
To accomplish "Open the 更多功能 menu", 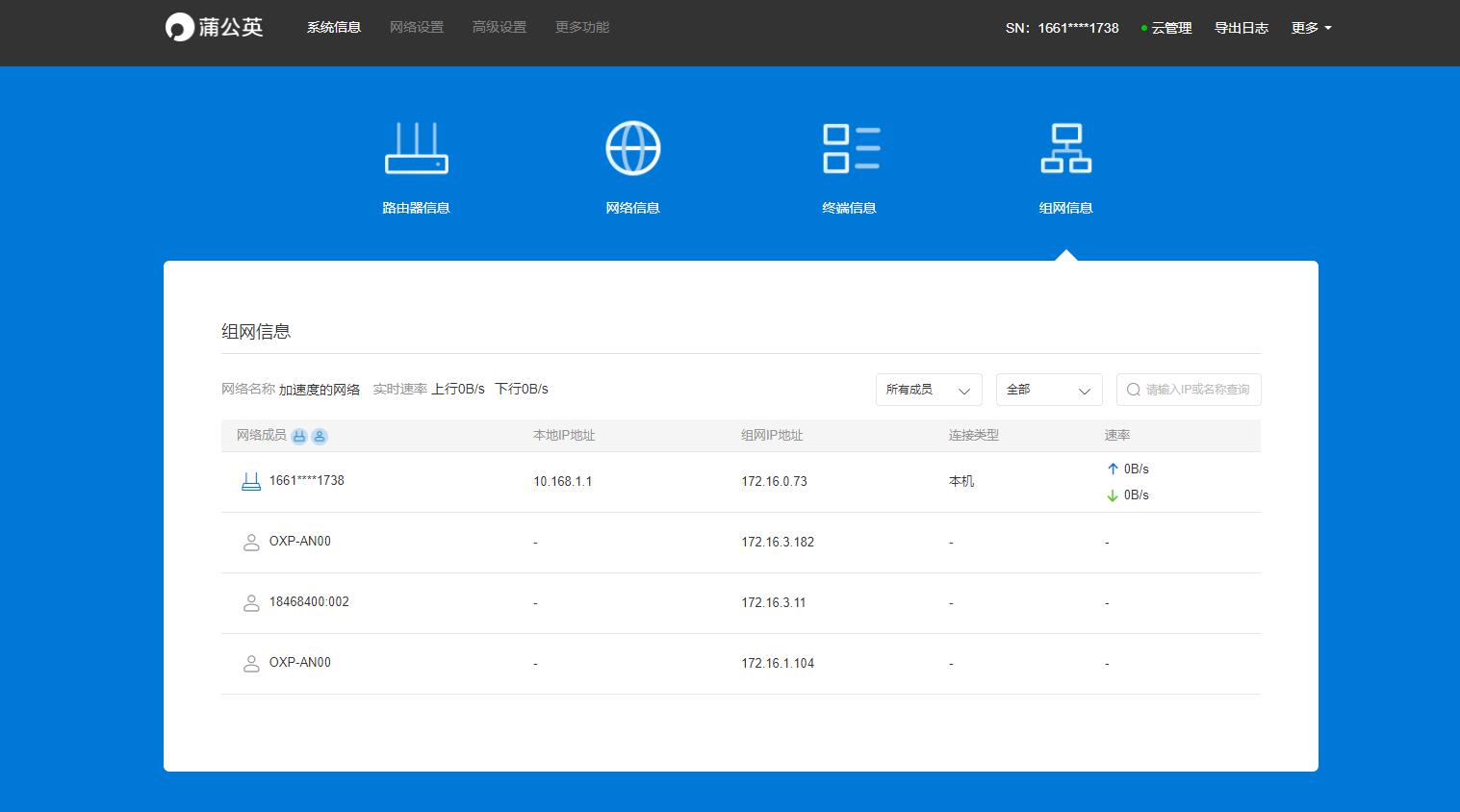I will [x=582, y=27].
